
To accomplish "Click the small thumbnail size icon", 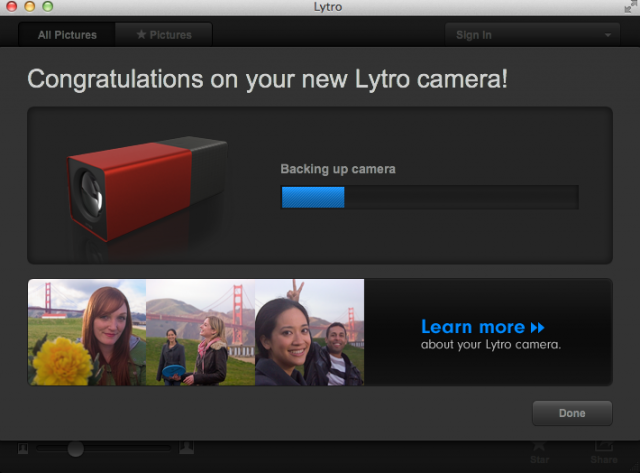I will 23,449.
